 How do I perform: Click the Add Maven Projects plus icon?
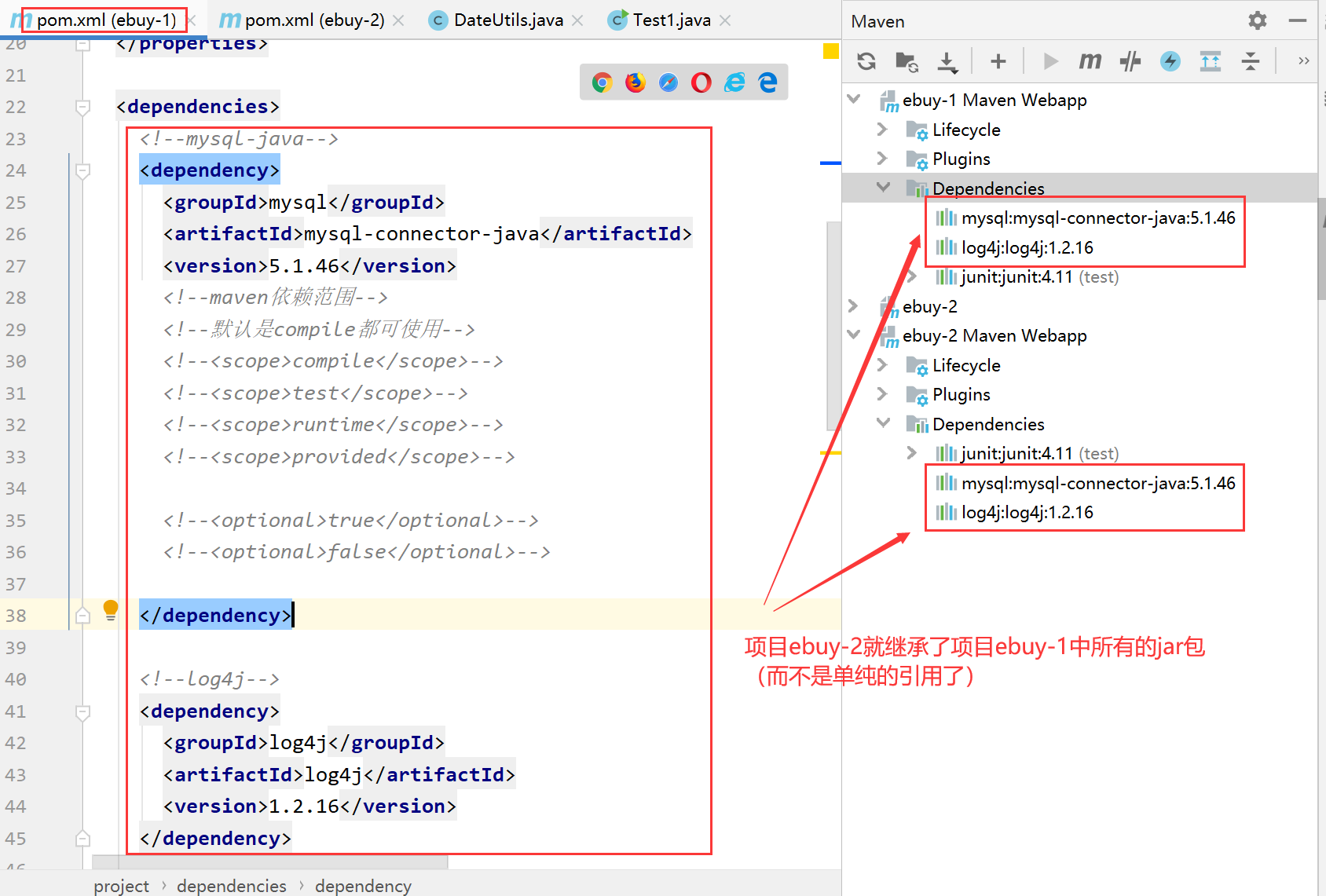[x=998, y=61]
